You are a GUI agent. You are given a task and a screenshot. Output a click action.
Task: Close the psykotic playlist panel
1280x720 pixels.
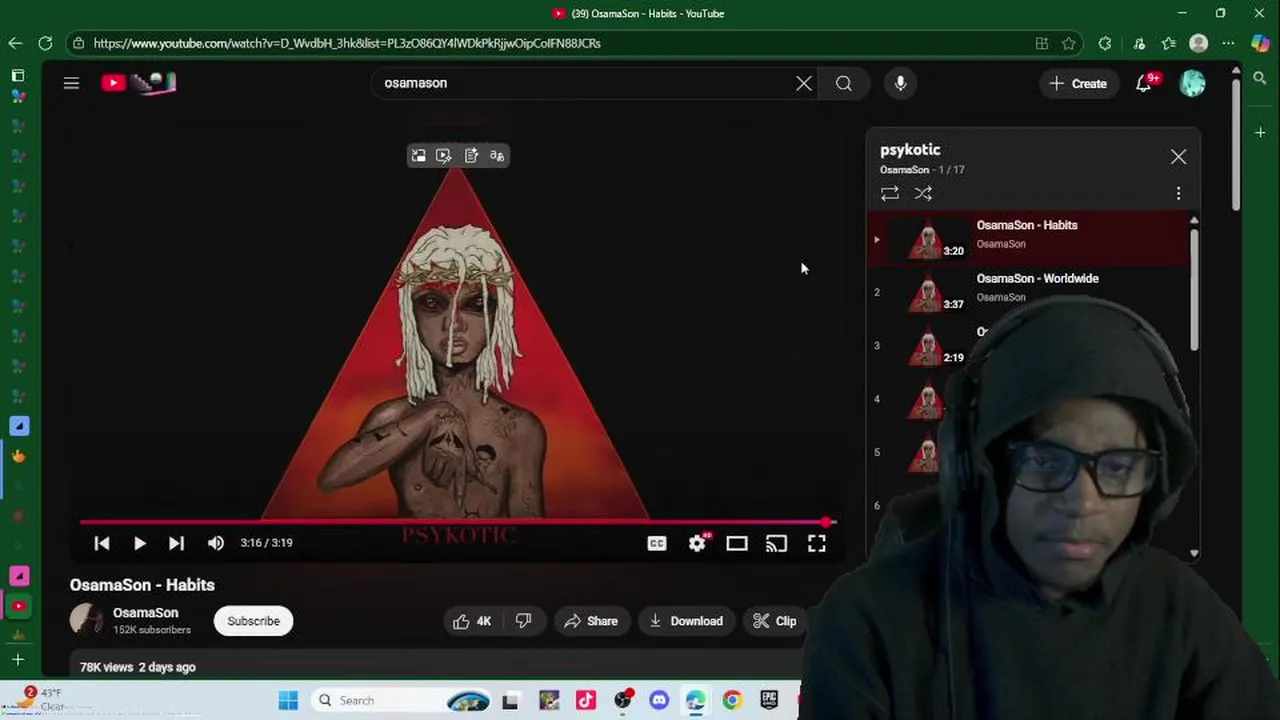[x=1178, y=157]
